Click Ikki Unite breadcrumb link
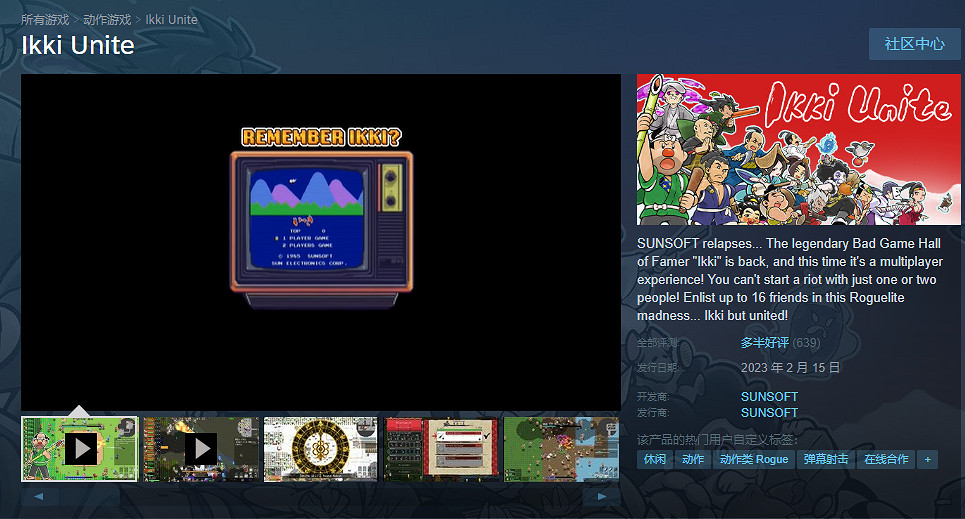The width and height of the screenshot is (965, 519). tap(172, 19)
